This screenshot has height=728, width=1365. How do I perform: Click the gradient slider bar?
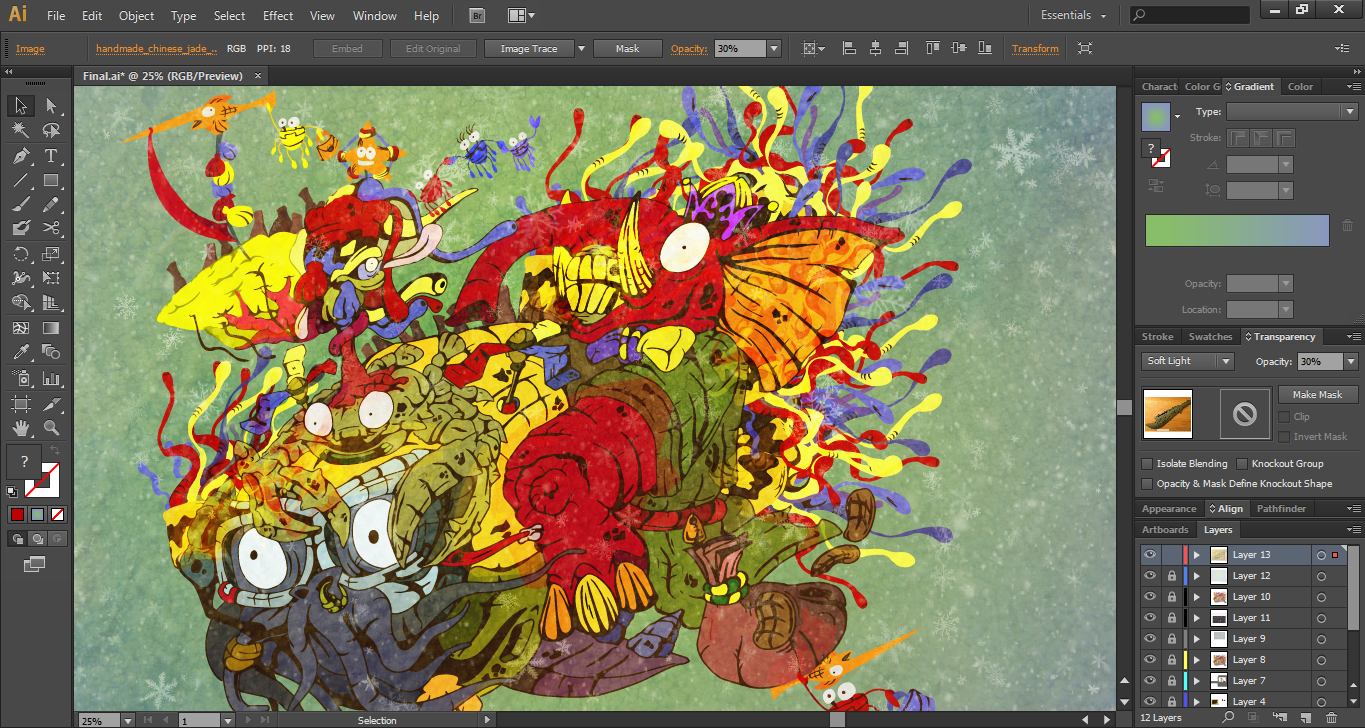click(1237, 230)
